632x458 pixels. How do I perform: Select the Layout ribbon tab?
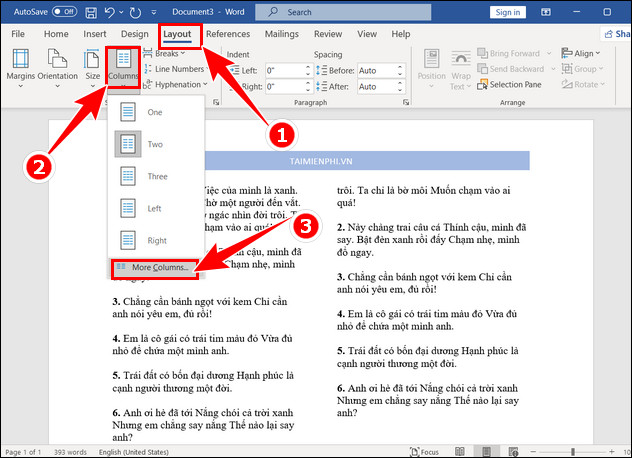coord(177,34)
